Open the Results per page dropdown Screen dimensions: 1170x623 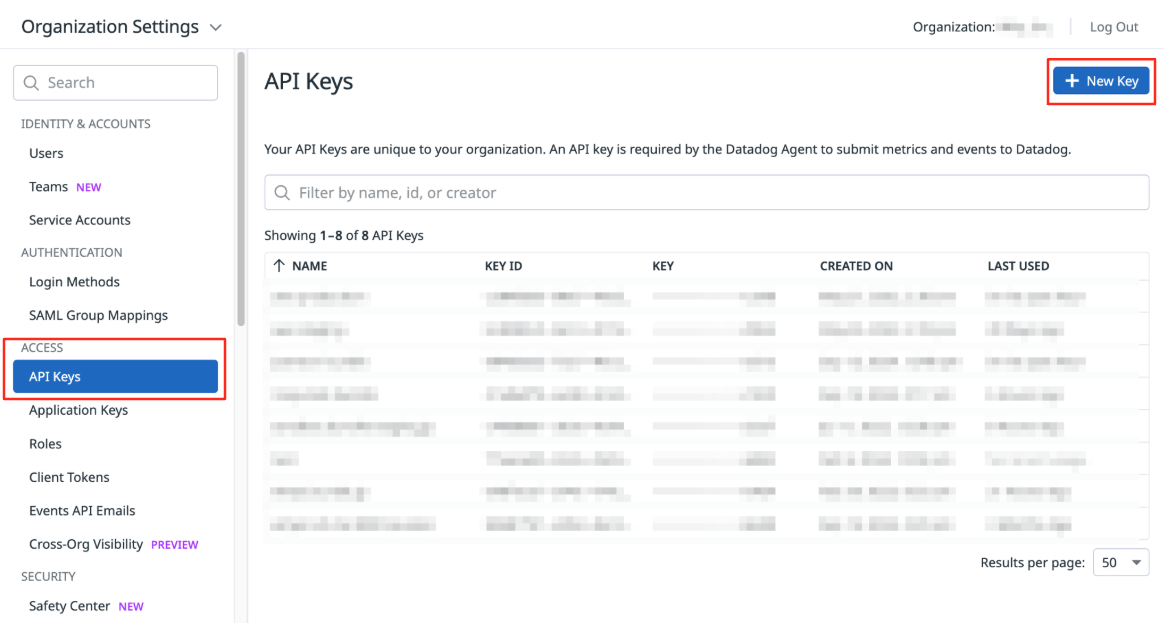tap(1121, 563)
